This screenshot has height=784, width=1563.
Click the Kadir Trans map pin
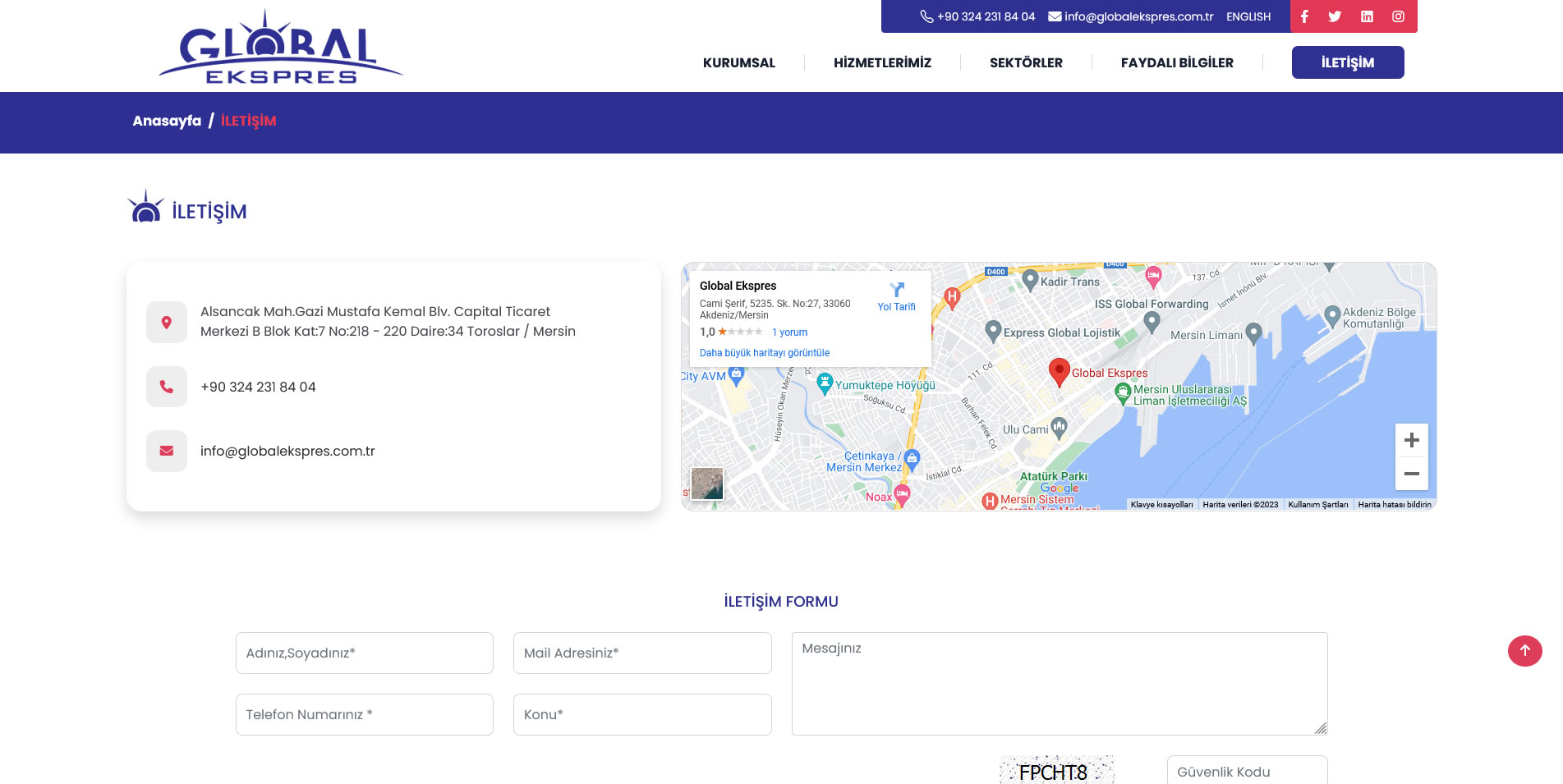tap(1030, 281)
